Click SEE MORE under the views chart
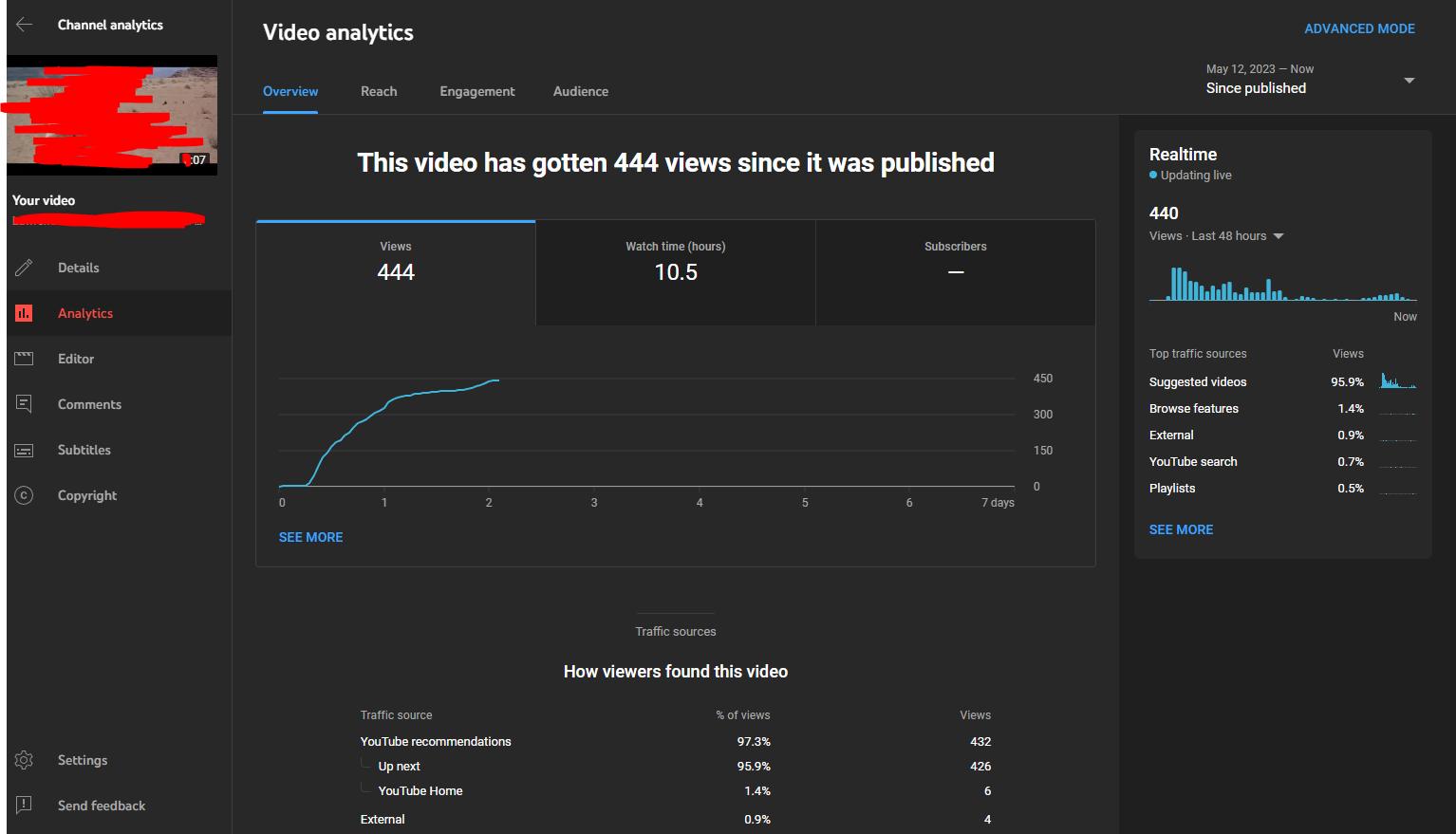The height and width of the screenshot is (834, 1456). pos(310,537)
